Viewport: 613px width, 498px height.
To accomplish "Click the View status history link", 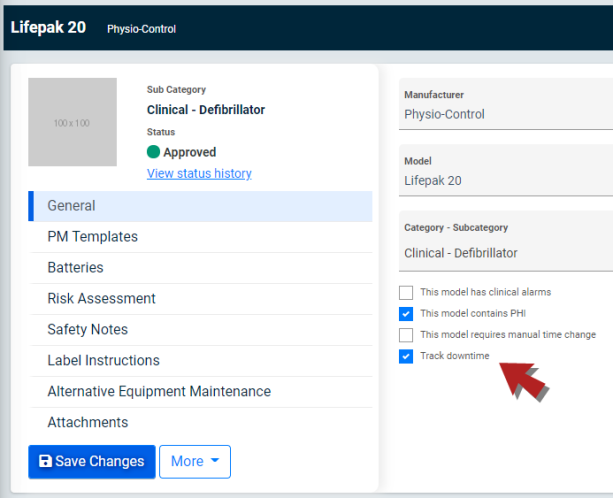I will (x=199, y=174).
